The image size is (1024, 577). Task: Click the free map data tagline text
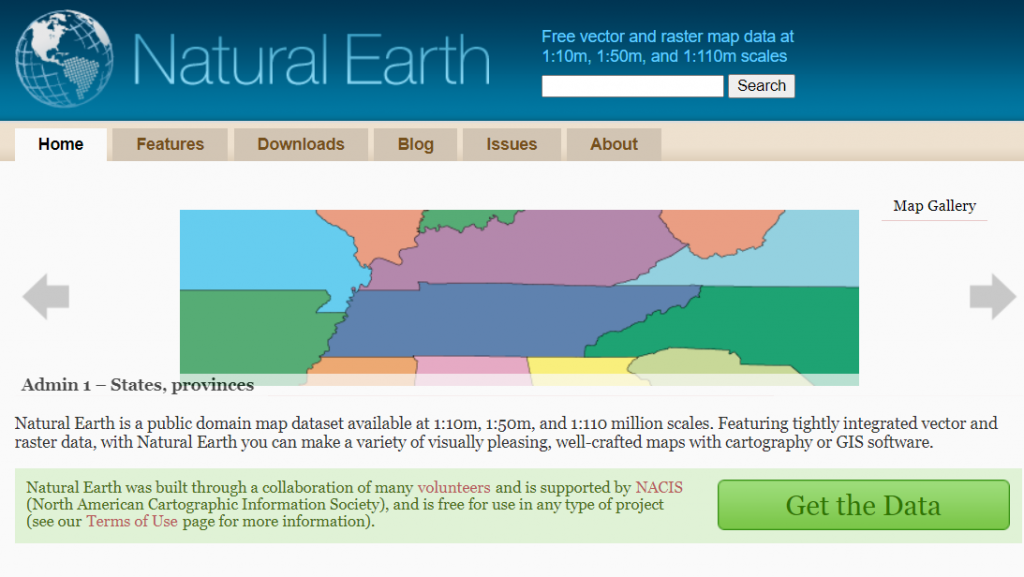[666, 46]
